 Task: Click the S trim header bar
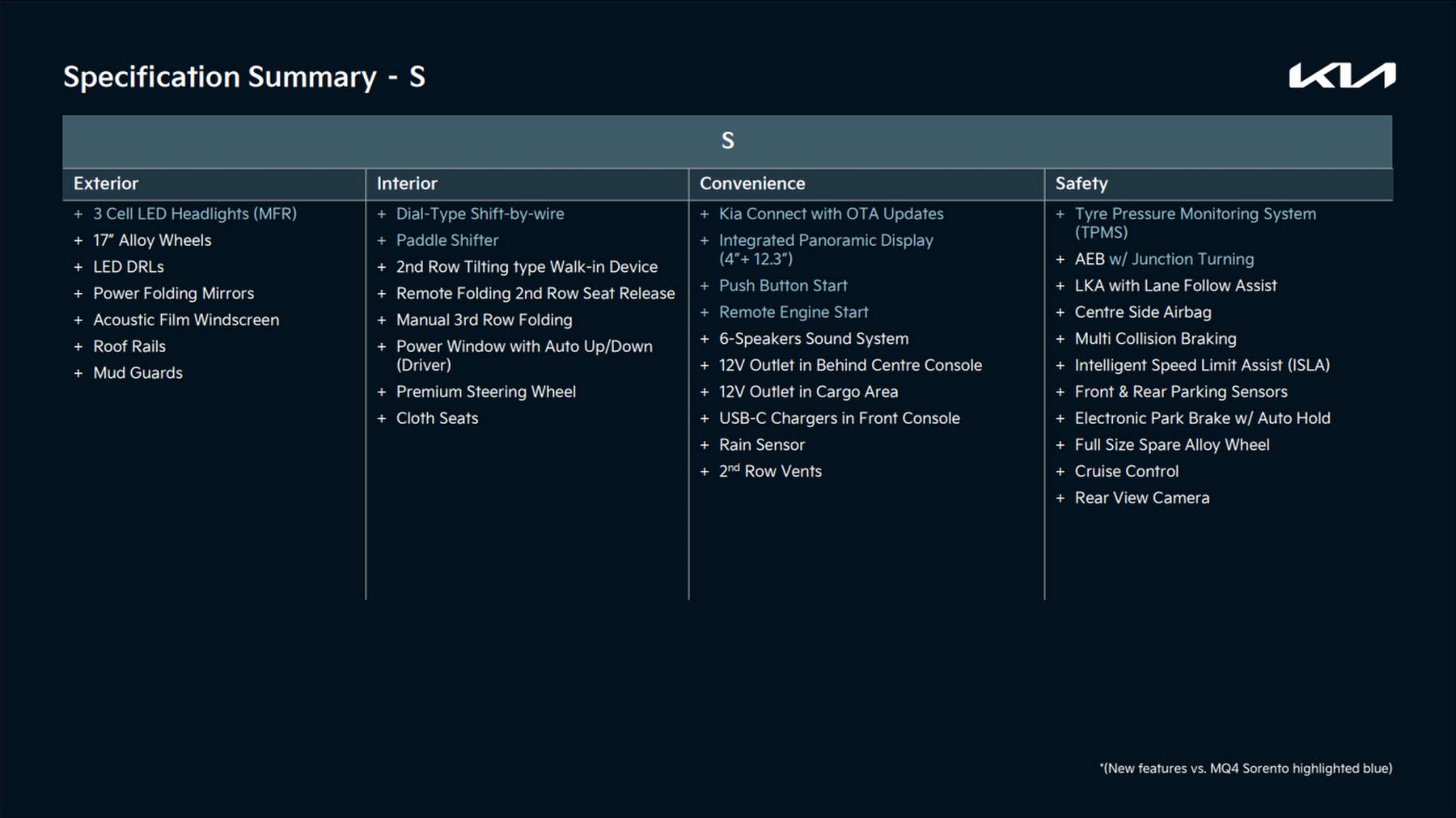pos(727,141)
